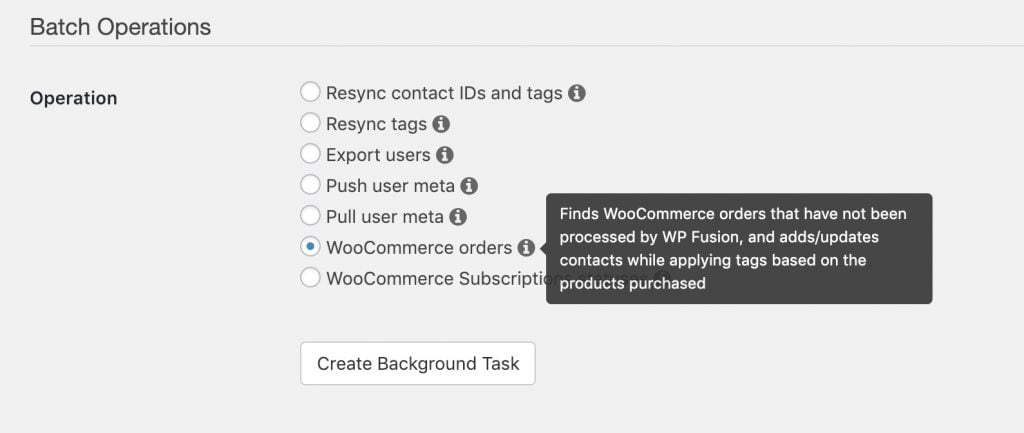Select WooCommerce Subscriptions radio button
The height and width of the screenshot is (433, 1024).
[310, 278]
